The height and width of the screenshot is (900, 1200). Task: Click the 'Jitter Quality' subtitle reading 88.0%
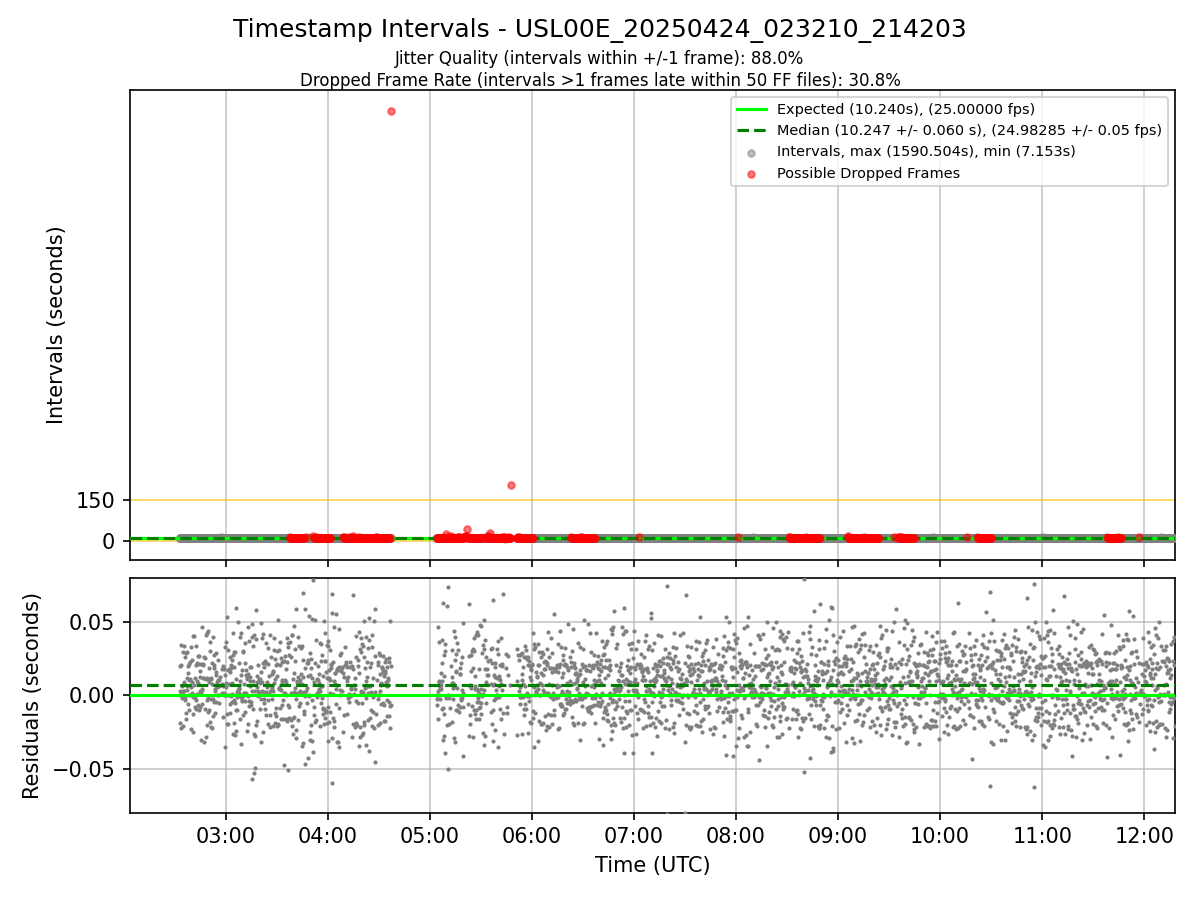[x=600, y=59]
